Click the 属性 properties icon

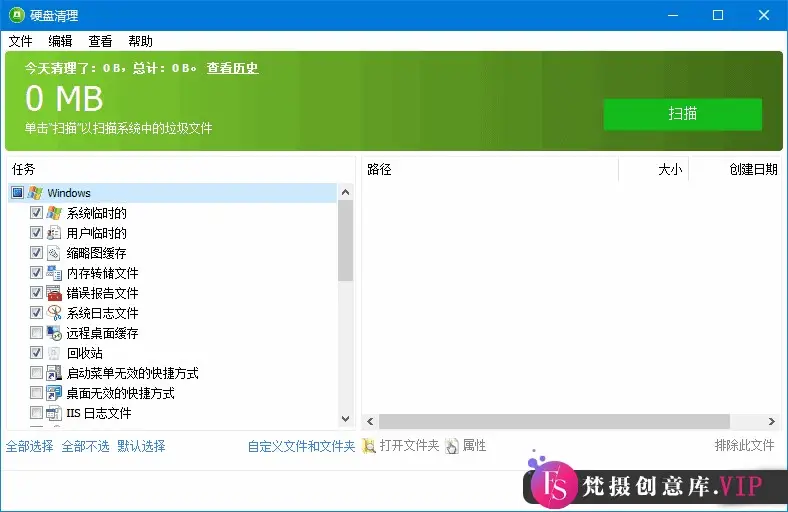click(x=452, y=446)
